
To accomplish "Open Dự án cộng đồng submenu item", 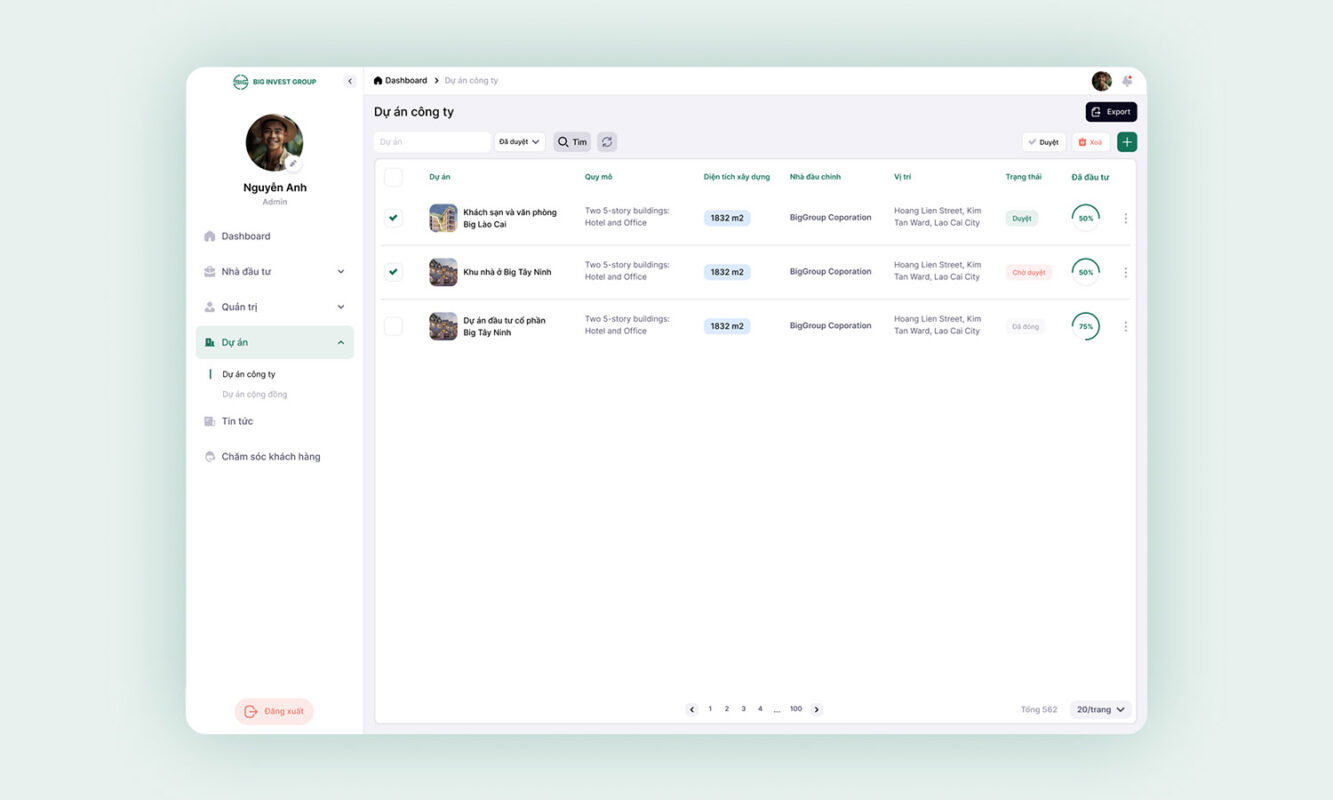I will click(x=255, y=394).
